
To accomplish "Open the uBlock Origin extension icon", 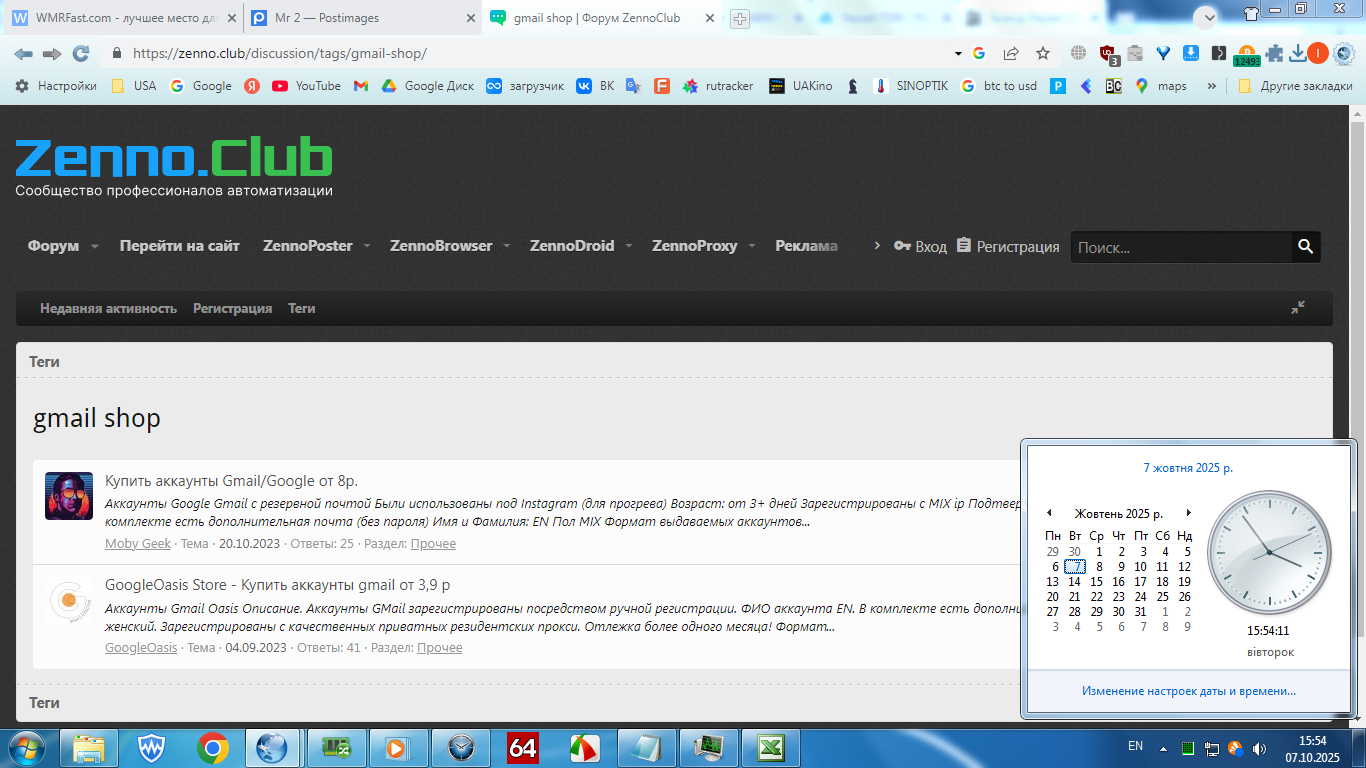I will [1108, 54].
